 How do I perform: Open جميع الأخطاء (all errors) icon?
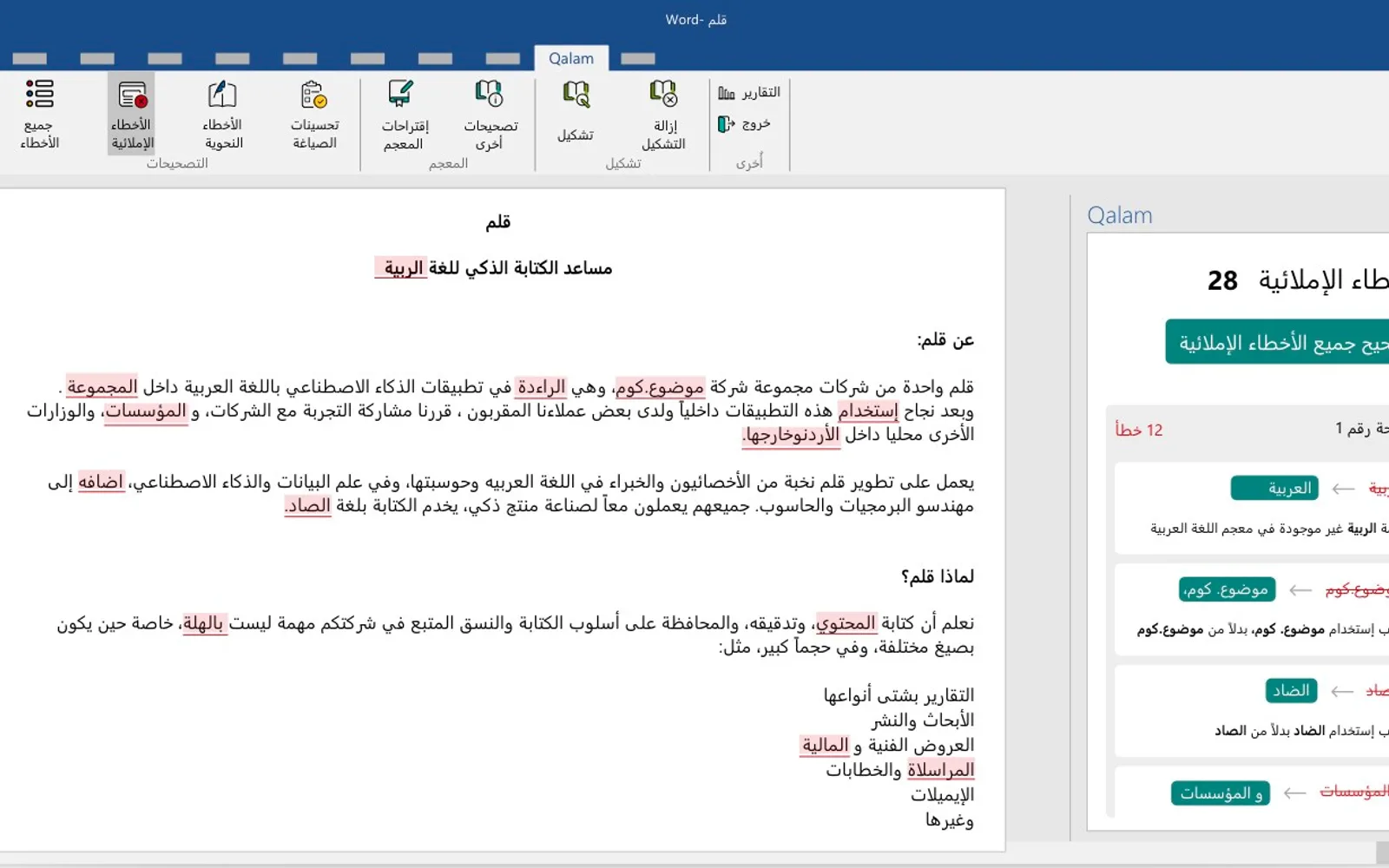tap(39, 115)
